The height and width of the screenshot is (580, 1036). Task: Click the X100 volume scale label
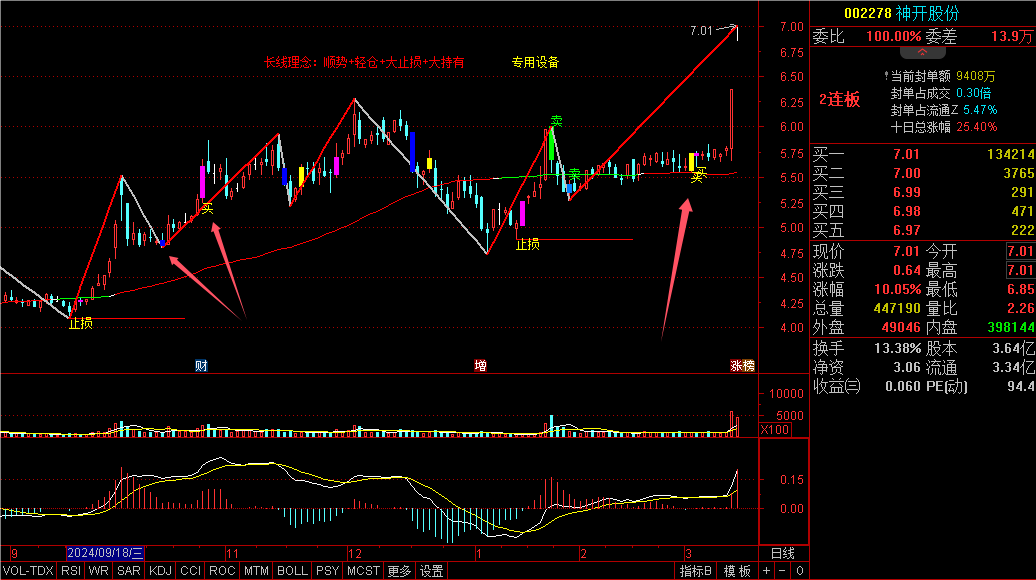point(774,429)
